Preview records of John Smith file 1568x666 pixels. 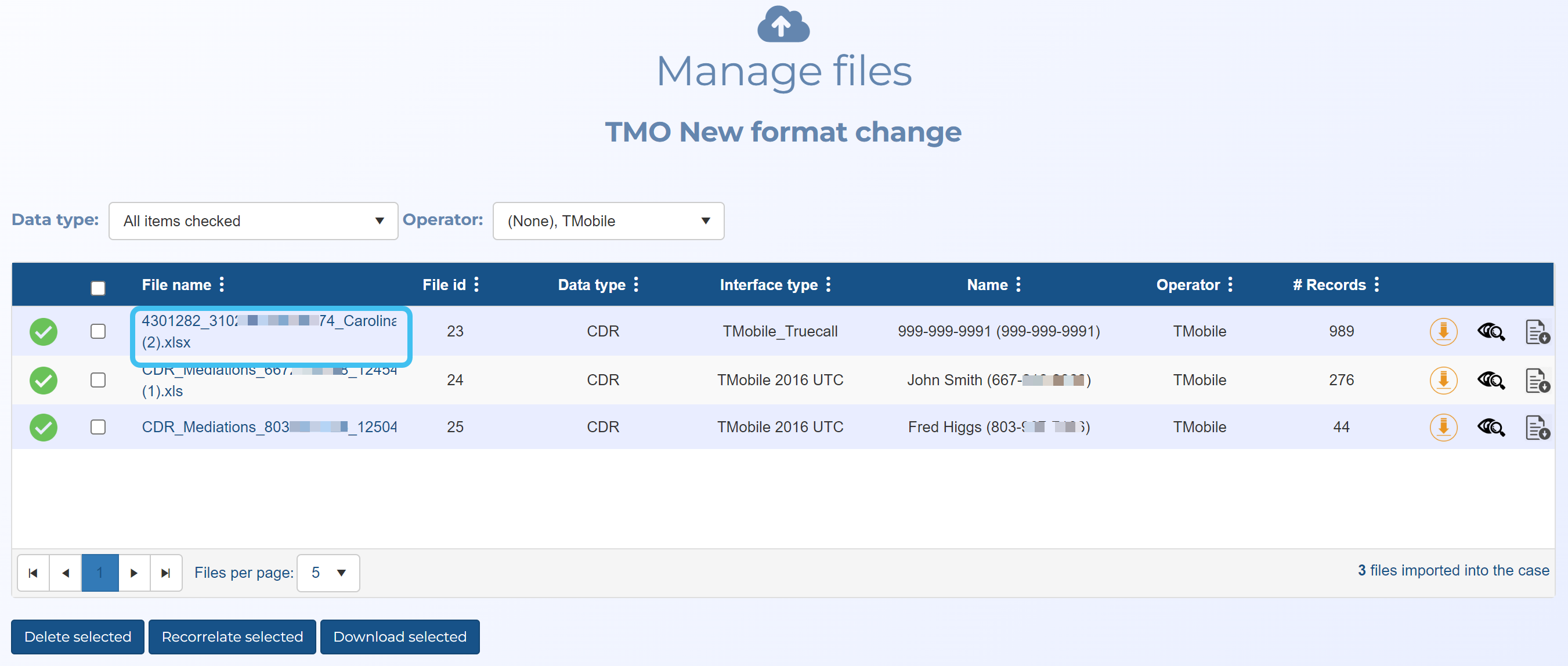click(1490, 381)
